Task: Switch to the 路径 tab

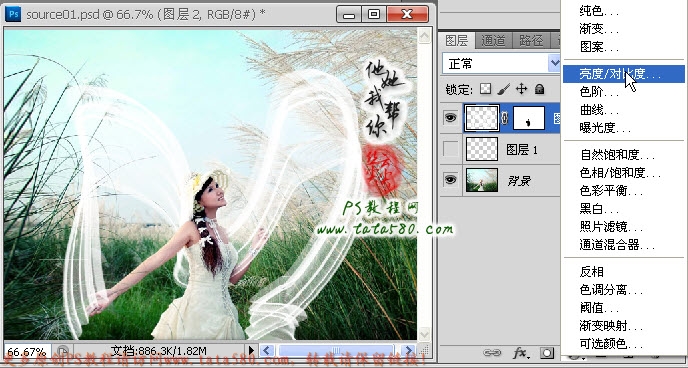Action: [x=531, y=41]
